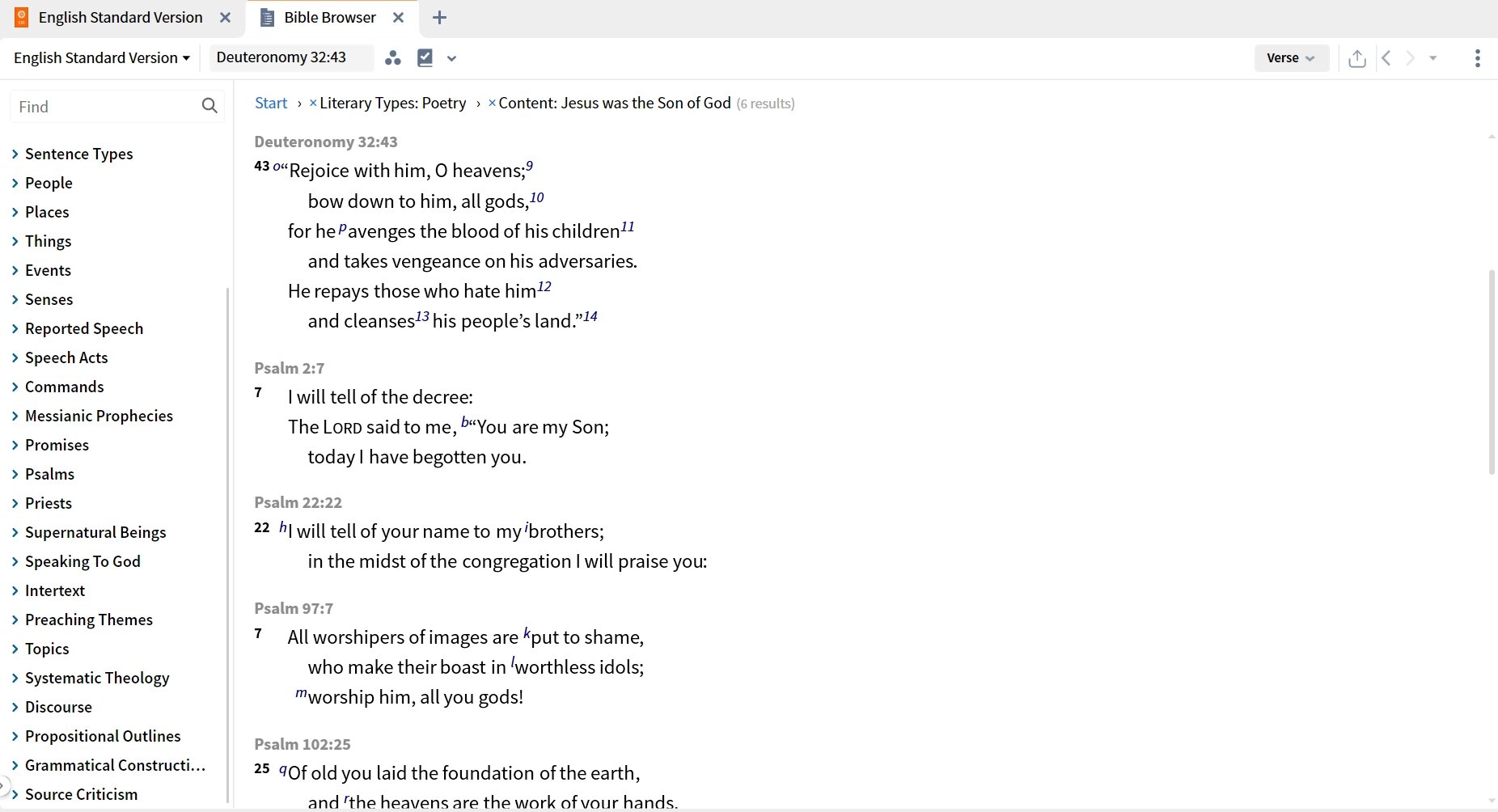1498x812 pixels.
Task: Open English Standard Version resource dropdown
Action: tap(102, 57)
